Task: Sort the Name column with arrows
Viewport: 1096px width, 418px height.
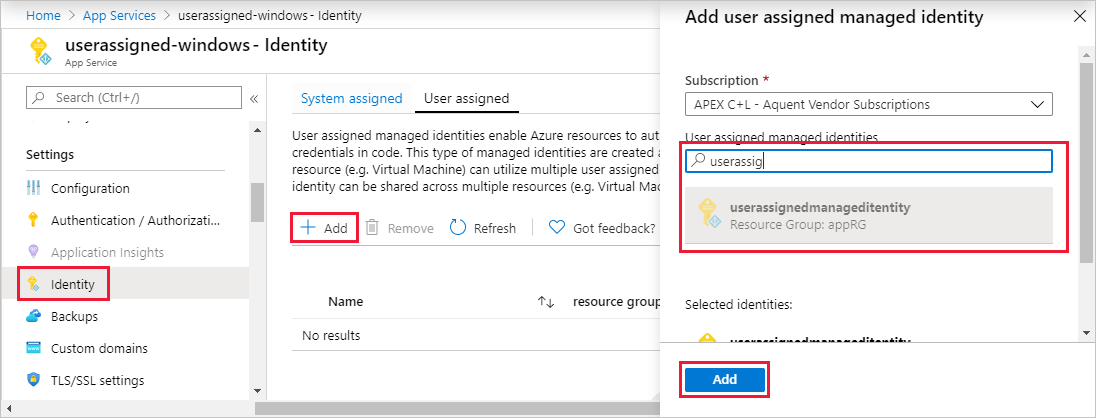Action: (546, 301)
